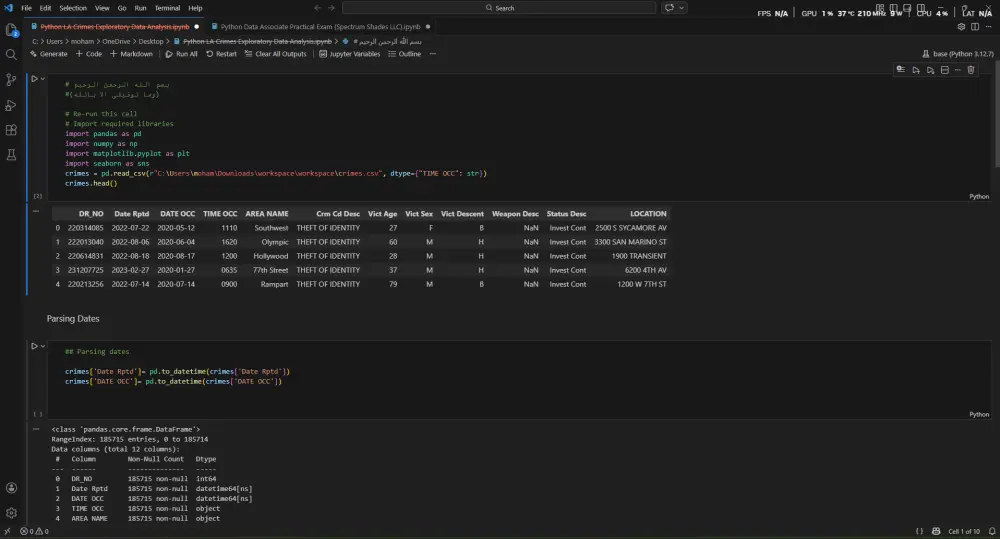Show errors and warnings in status bar

(x=34, y=531)
